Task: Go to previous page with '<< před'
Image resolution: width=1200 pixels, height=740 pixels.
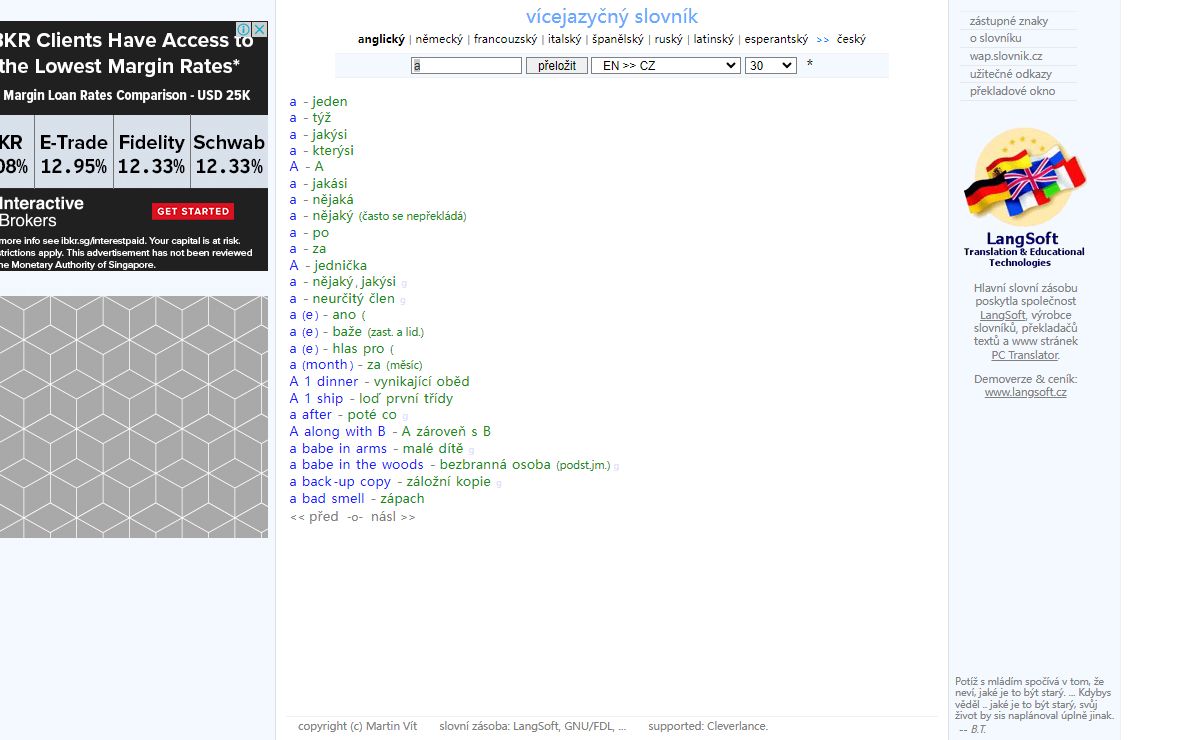Action: tap(314, 517)
